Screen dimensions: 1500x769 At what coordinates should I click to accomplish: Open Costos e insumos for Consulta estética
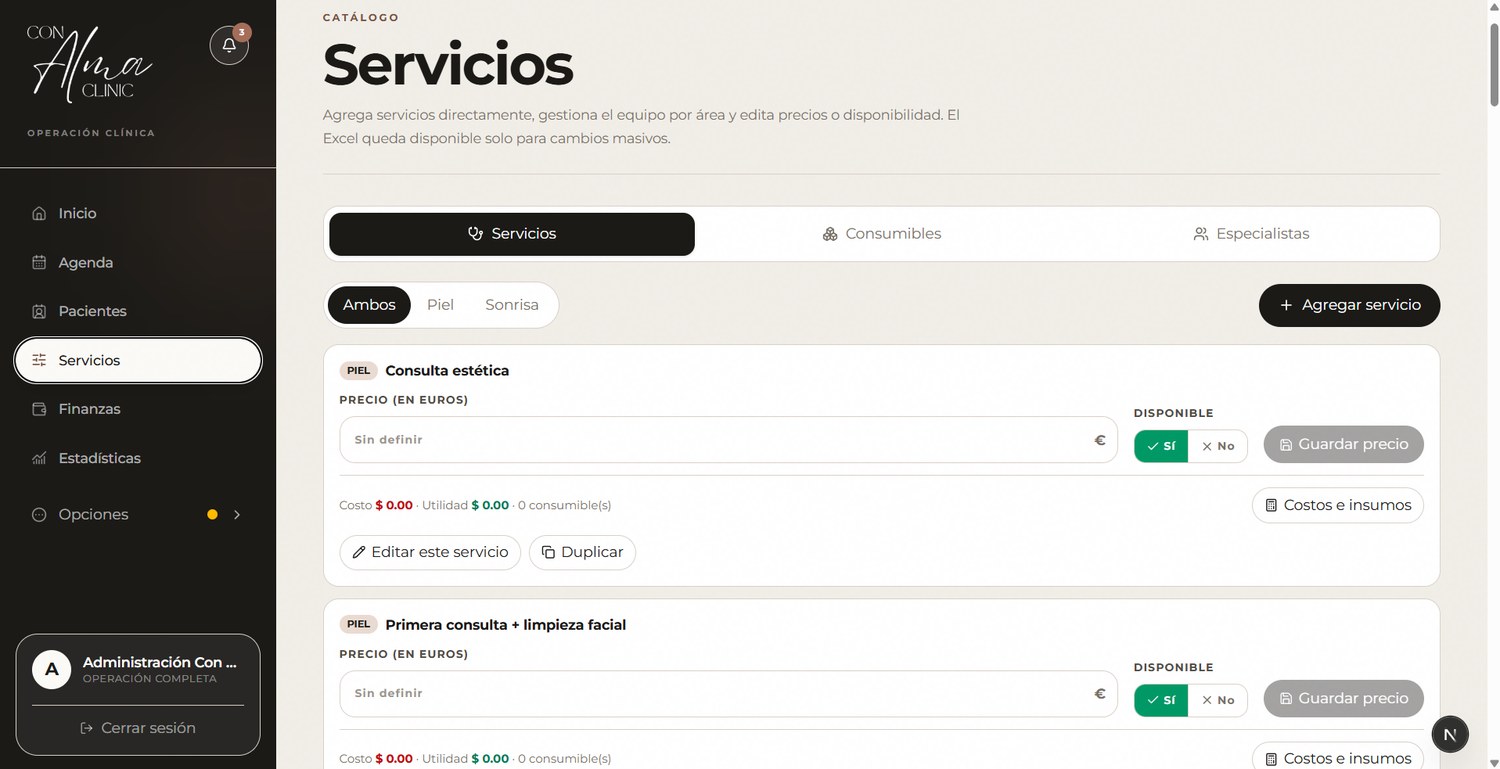click(1338, 505)
